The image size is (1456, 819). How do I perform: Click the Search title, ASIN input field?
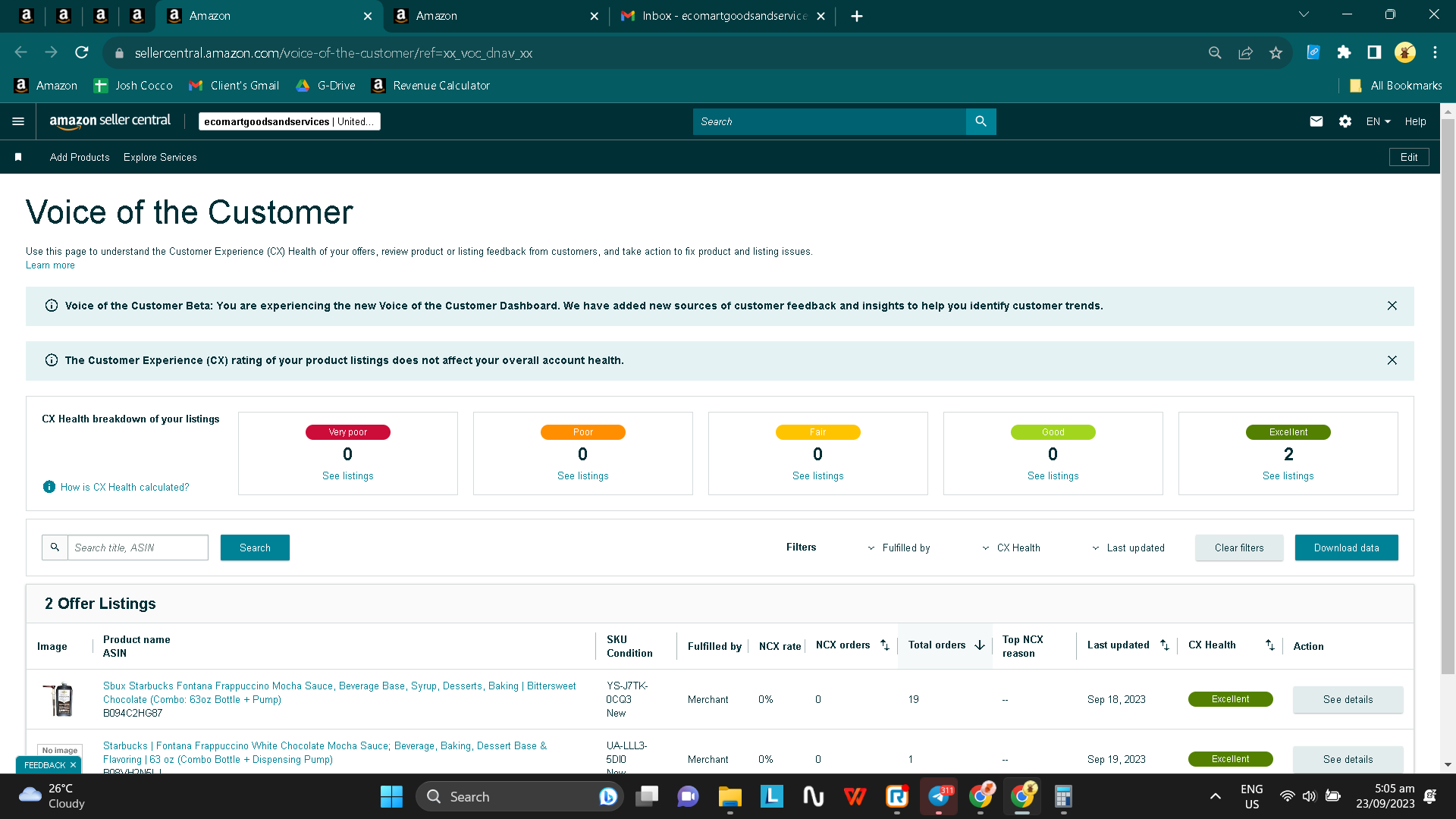[138, 548]
